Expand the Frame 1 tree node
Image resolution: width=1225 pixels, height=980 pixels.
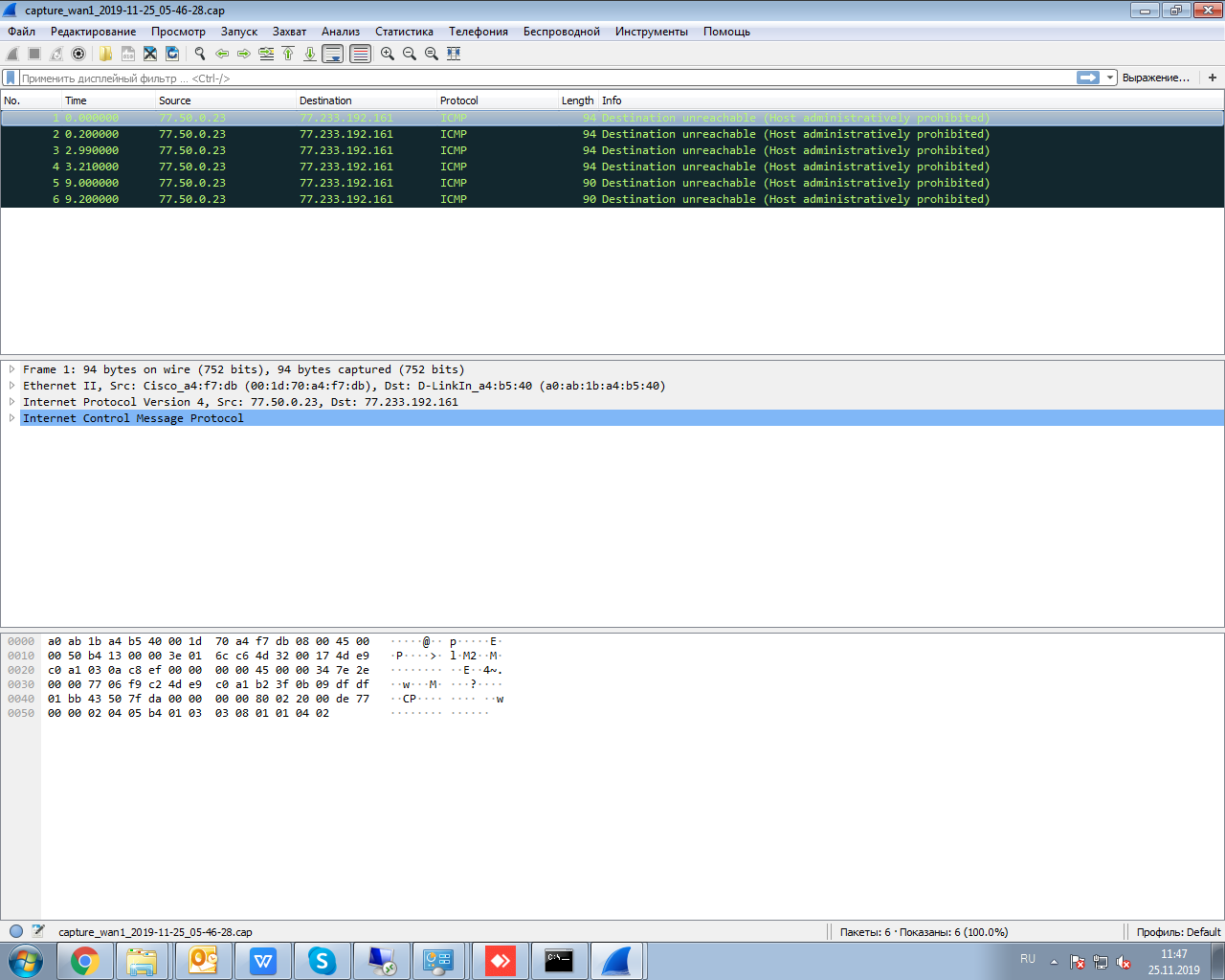coord(11,369)
